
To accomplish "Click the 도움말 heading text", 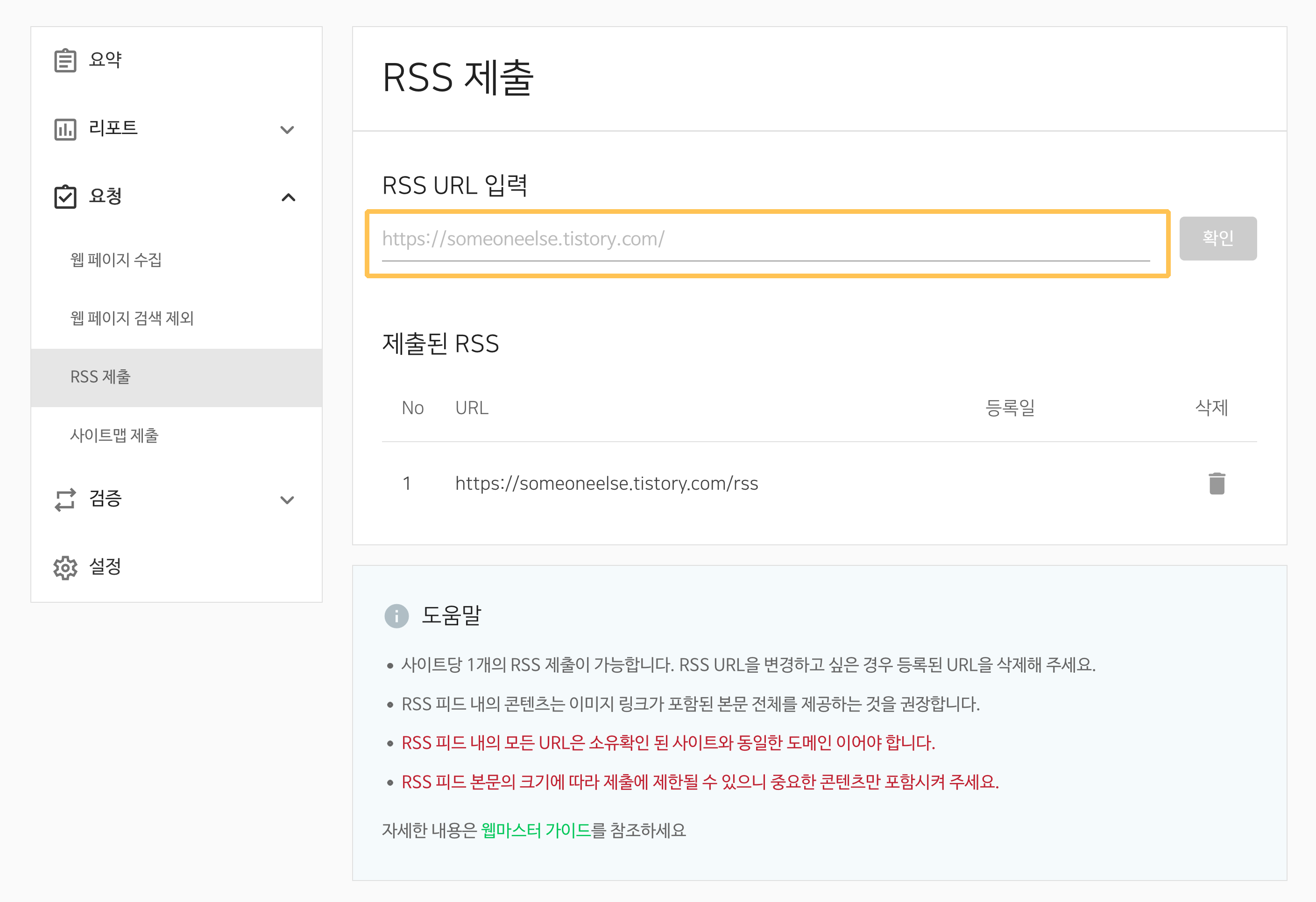I will [x=451, y=615].
